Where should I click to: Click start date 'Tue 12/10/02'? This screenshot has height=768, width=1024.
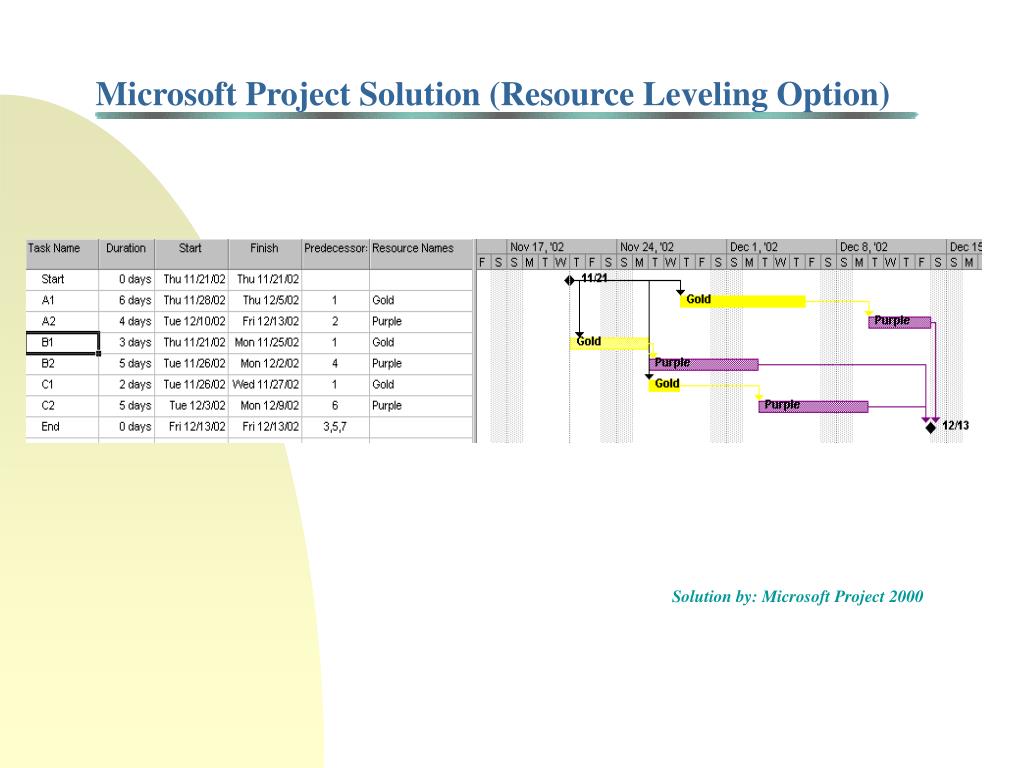click(191, 321)
